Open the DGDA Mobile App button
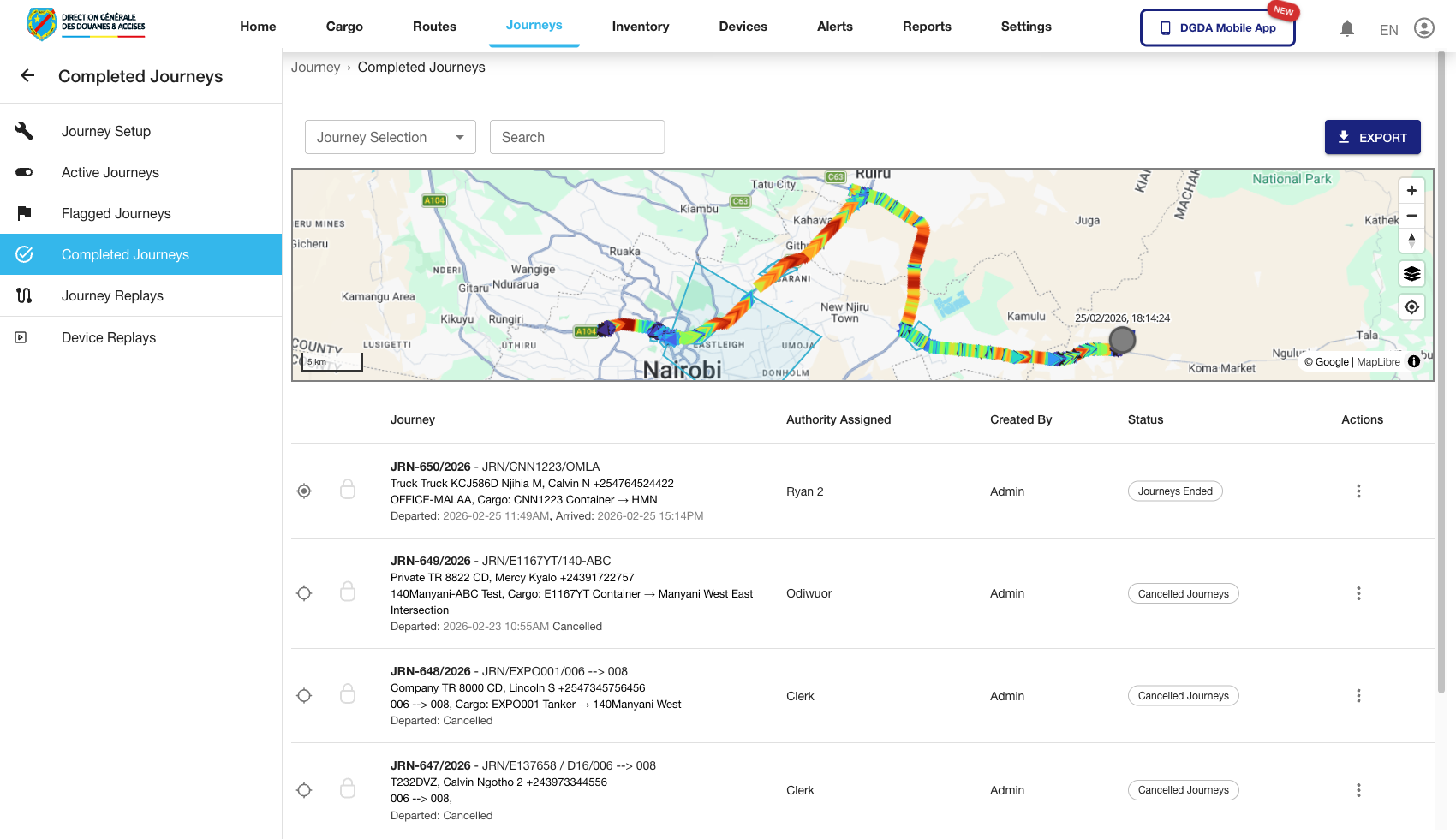 tap(1217, 27)
